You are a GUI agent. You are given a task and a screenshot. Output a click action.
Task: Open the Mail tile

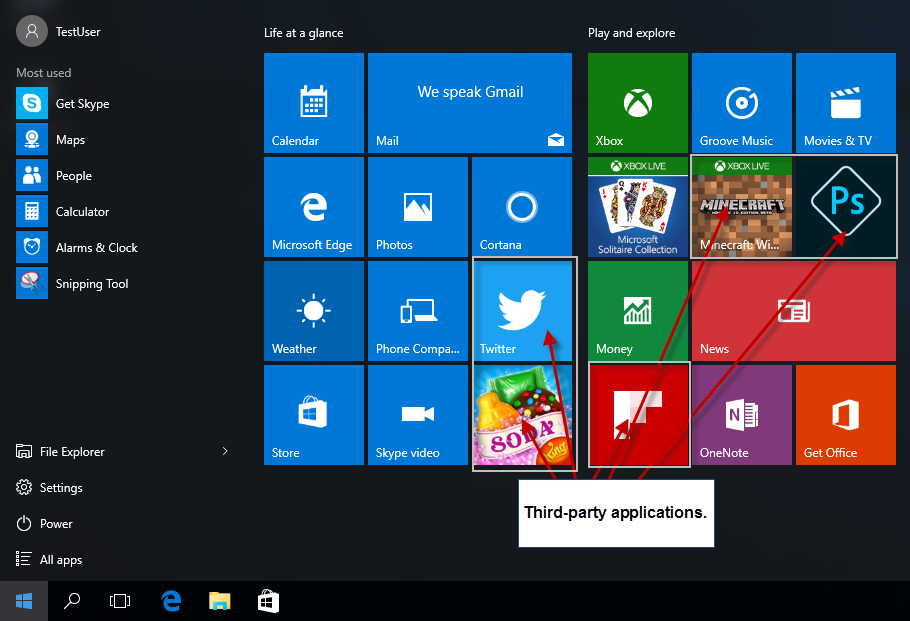tap(470, 103)
